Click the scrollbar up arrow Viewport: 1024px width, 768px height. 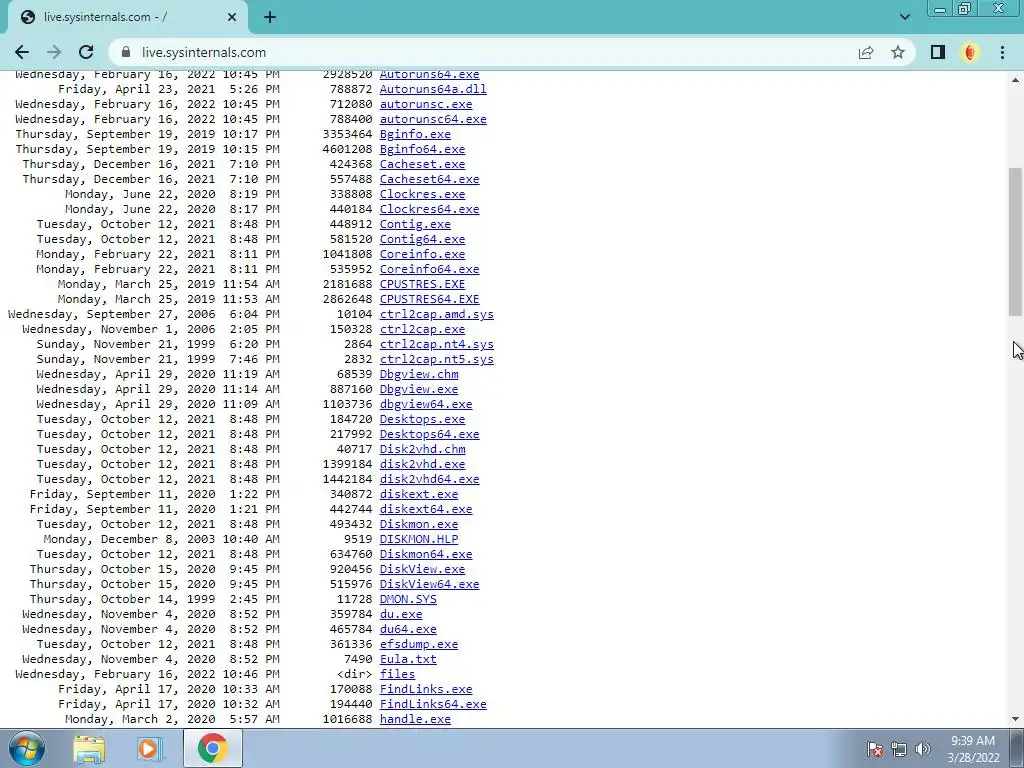[x=1016, y=80]
